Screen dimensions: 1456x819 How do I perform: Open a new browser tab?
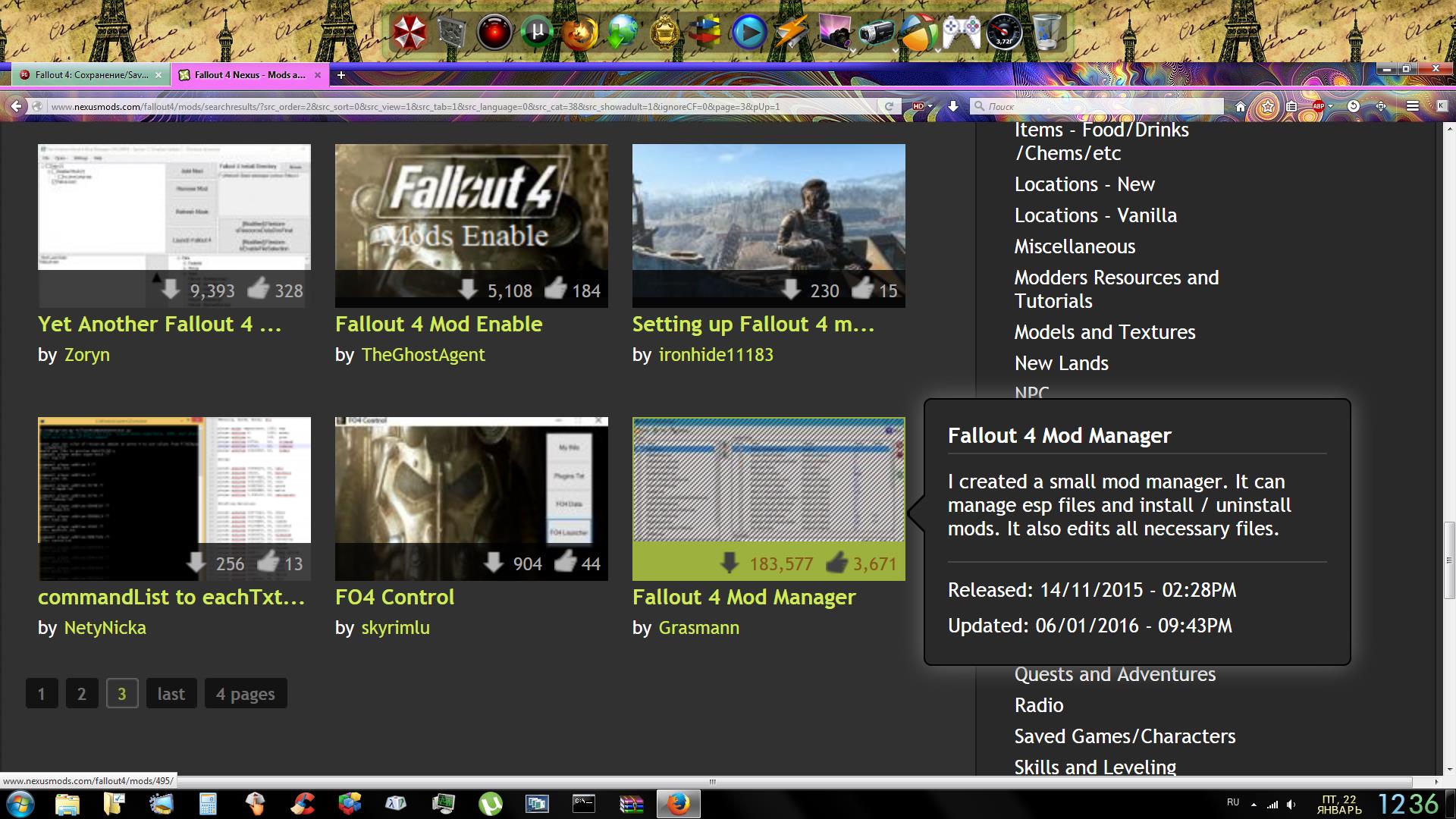pyautogui.click(x=341, y=75)
